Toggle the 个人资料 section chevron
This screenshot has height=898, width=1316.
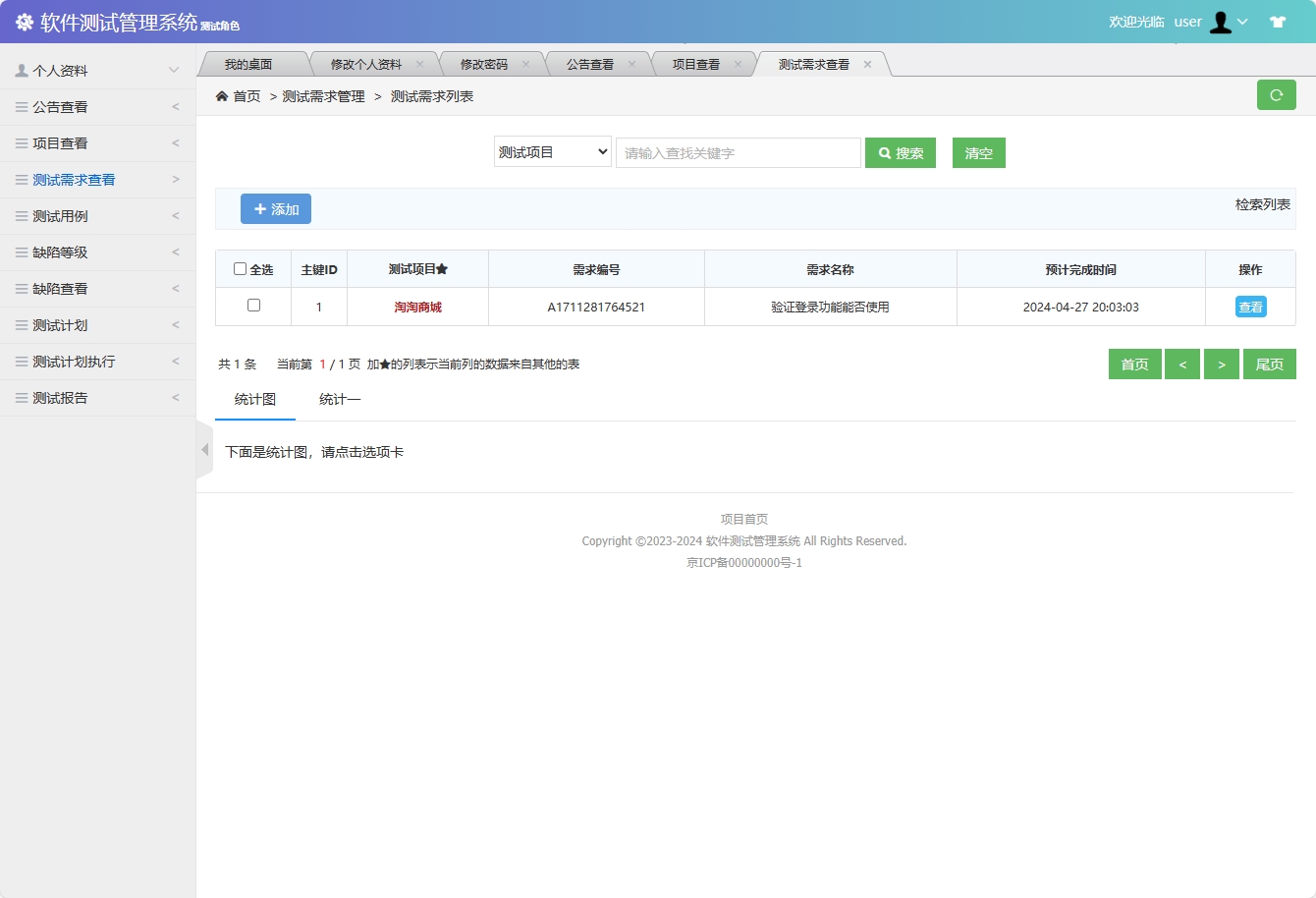click(x=175, y=70)
